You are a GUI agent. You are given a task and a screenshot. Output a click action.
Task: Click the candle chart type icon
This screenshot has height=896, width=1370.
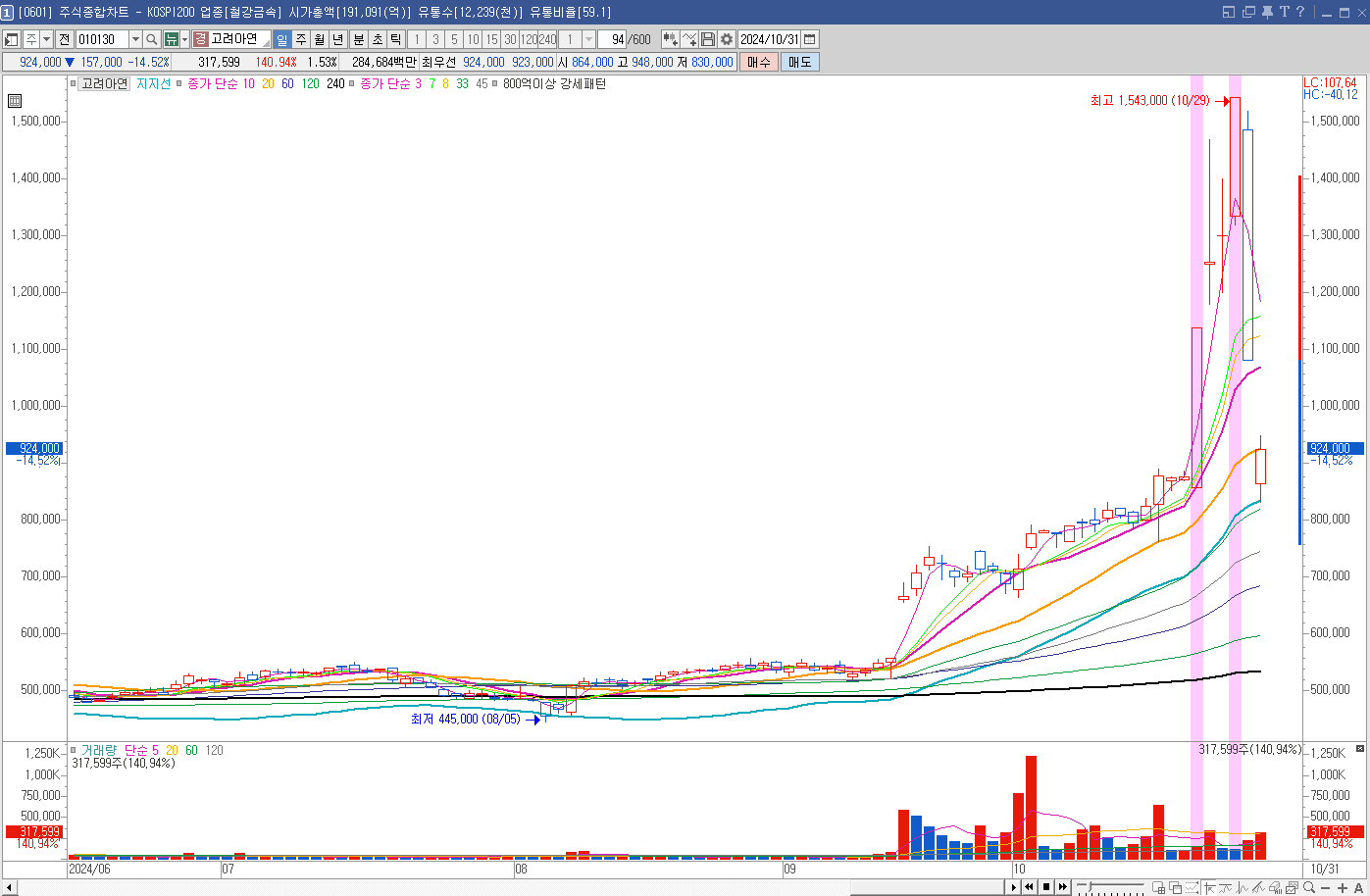tap(670, 39)
